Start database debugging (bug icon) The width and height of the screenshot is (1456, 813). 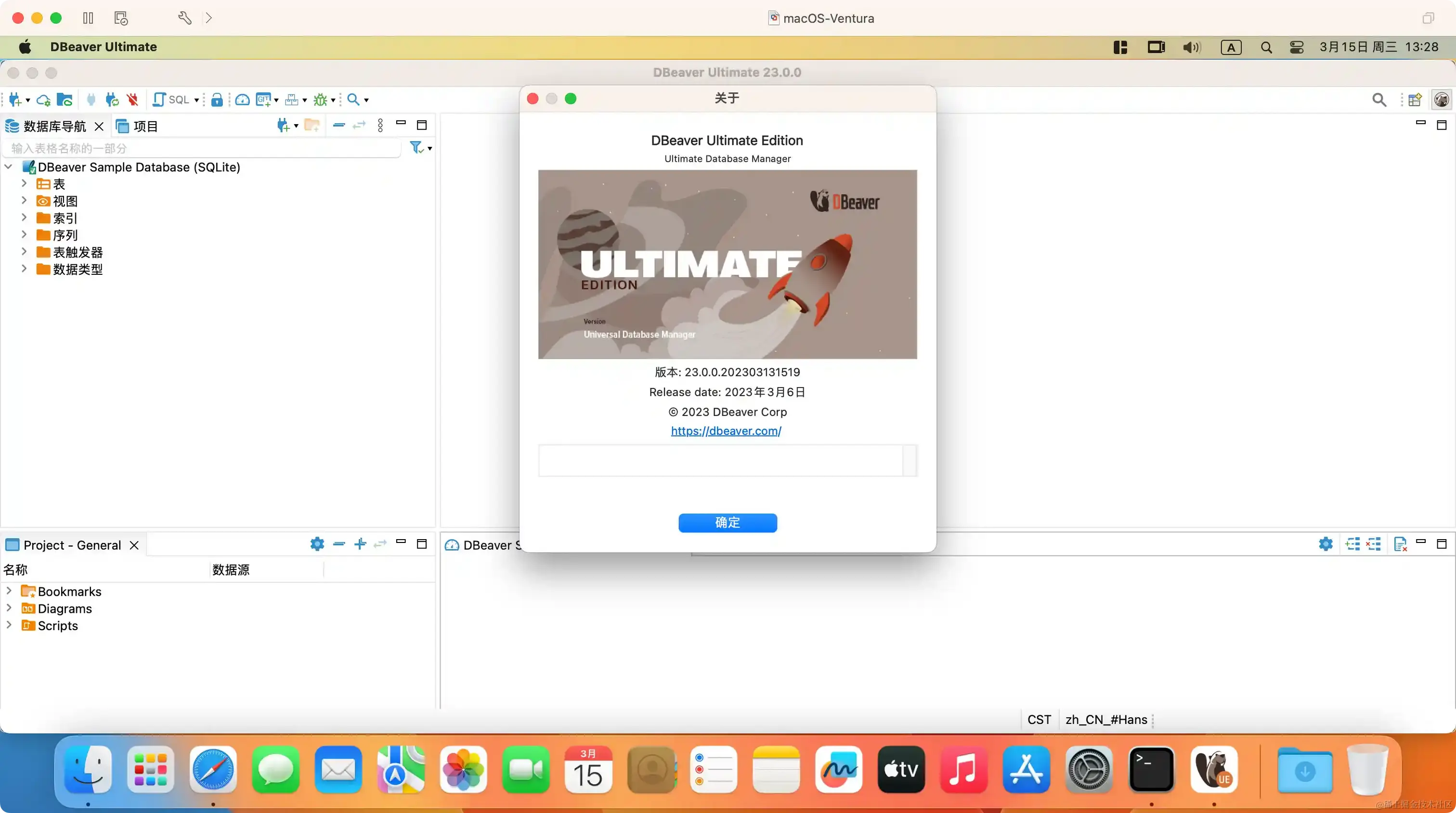click(x=321, y=100)
